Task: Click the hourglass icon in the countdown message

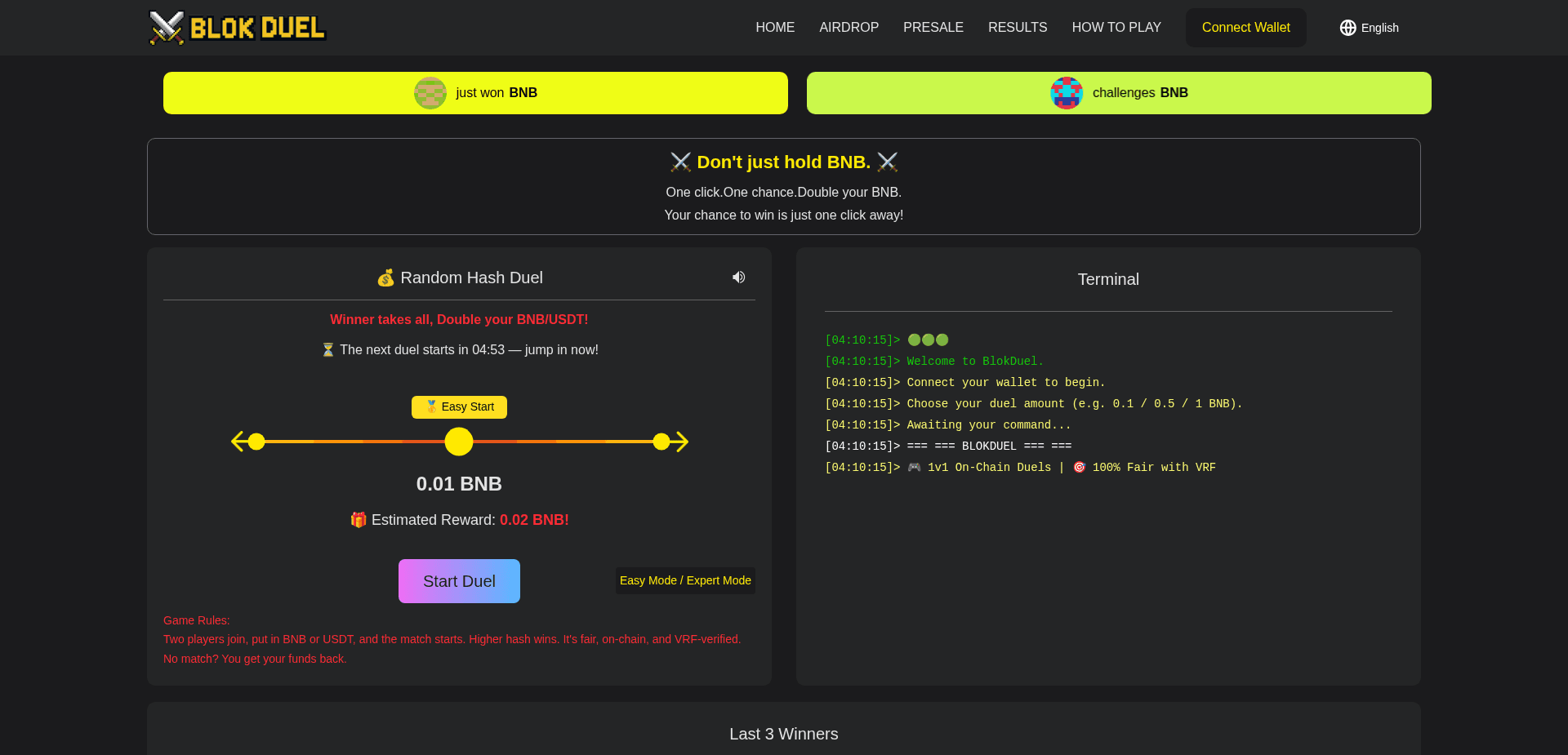Action: tap(327, 349)
